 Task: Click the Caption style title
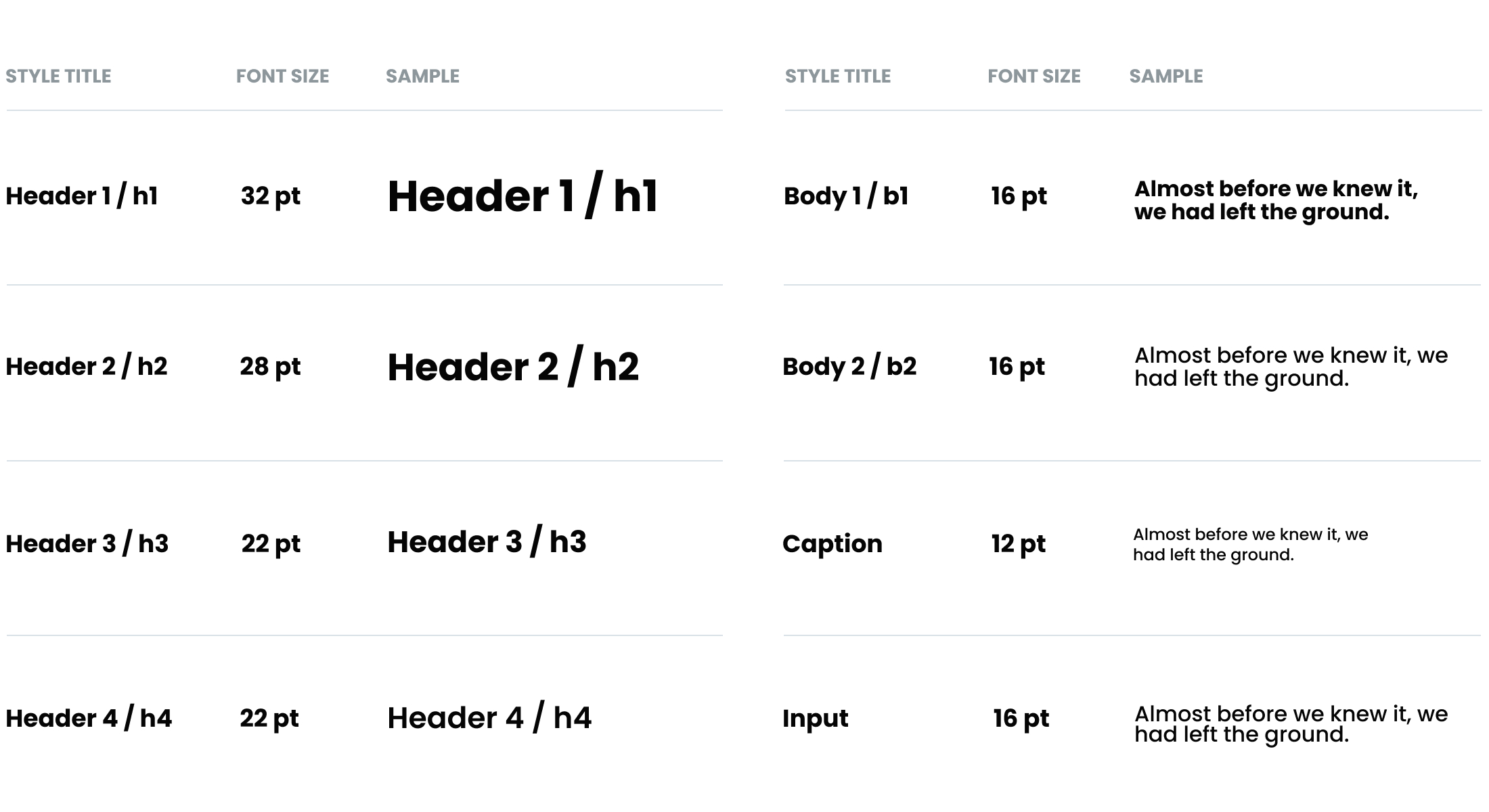[x=832, y=543]
